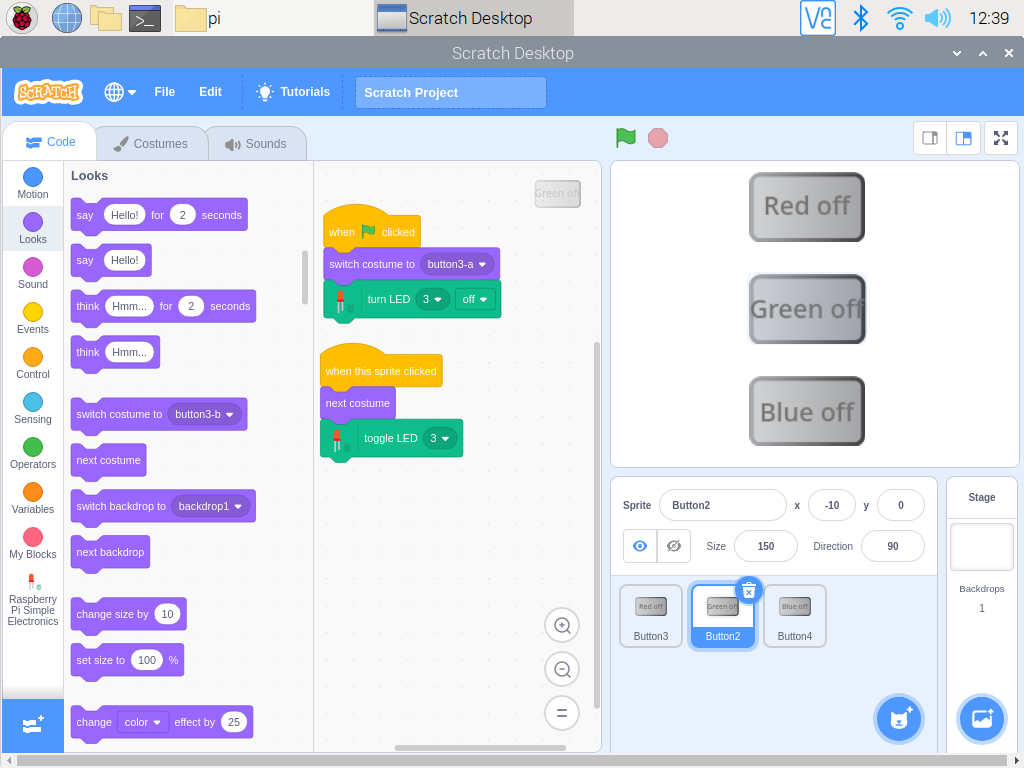The width and height of the screenshot is (1024, 768).
Task: Click the Choose a Backdrop button
Action: click(x=981, y=719)
